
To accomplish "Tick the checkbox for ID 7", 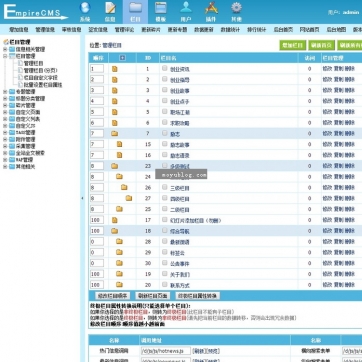I will coord(165,133).
